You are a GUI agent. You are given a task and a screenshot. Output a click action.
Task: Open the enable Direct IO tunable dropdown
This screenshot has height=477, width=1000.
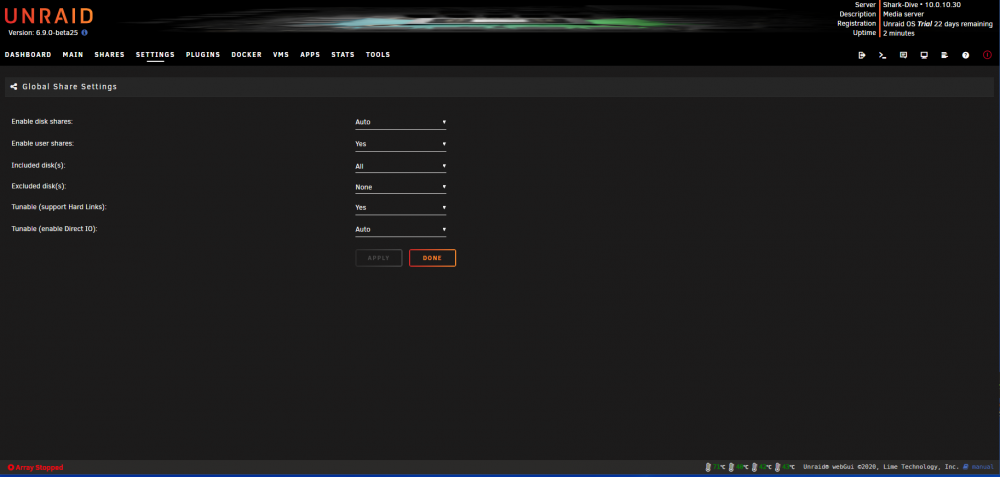tap(401, 229)
